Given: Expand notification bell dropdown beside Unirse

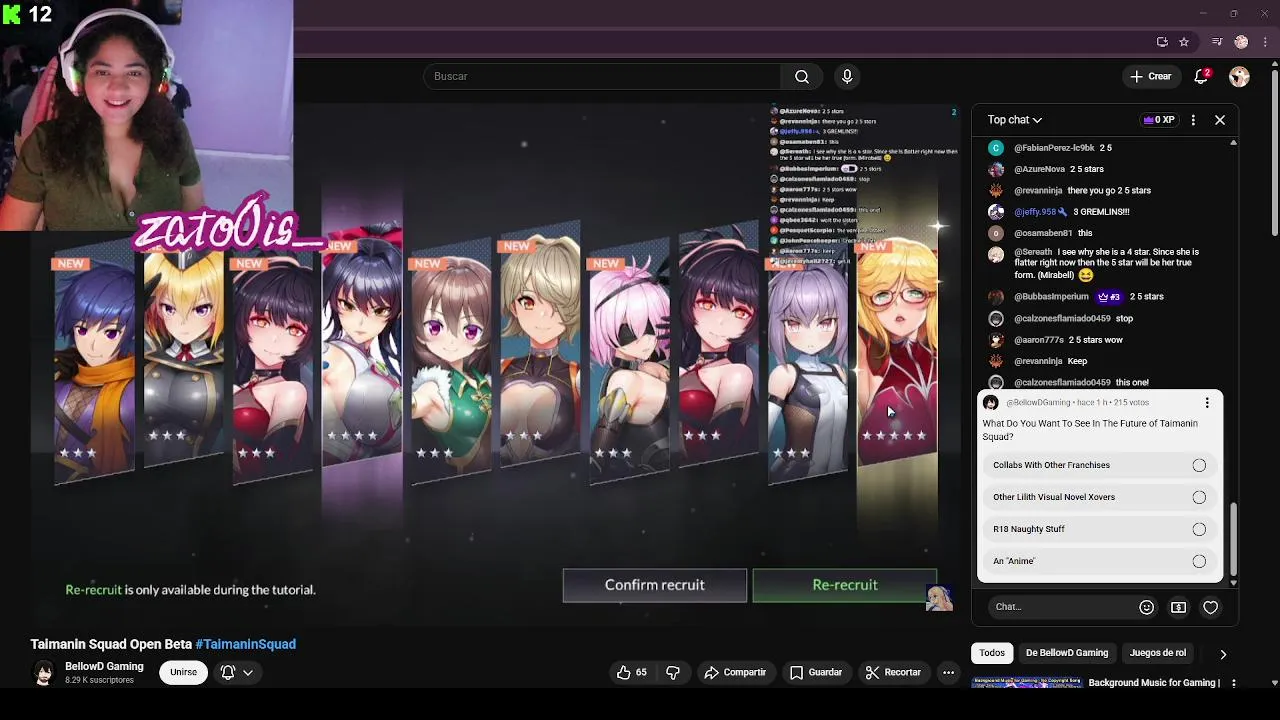Looking at the screenshot, I should coord(237,673).
